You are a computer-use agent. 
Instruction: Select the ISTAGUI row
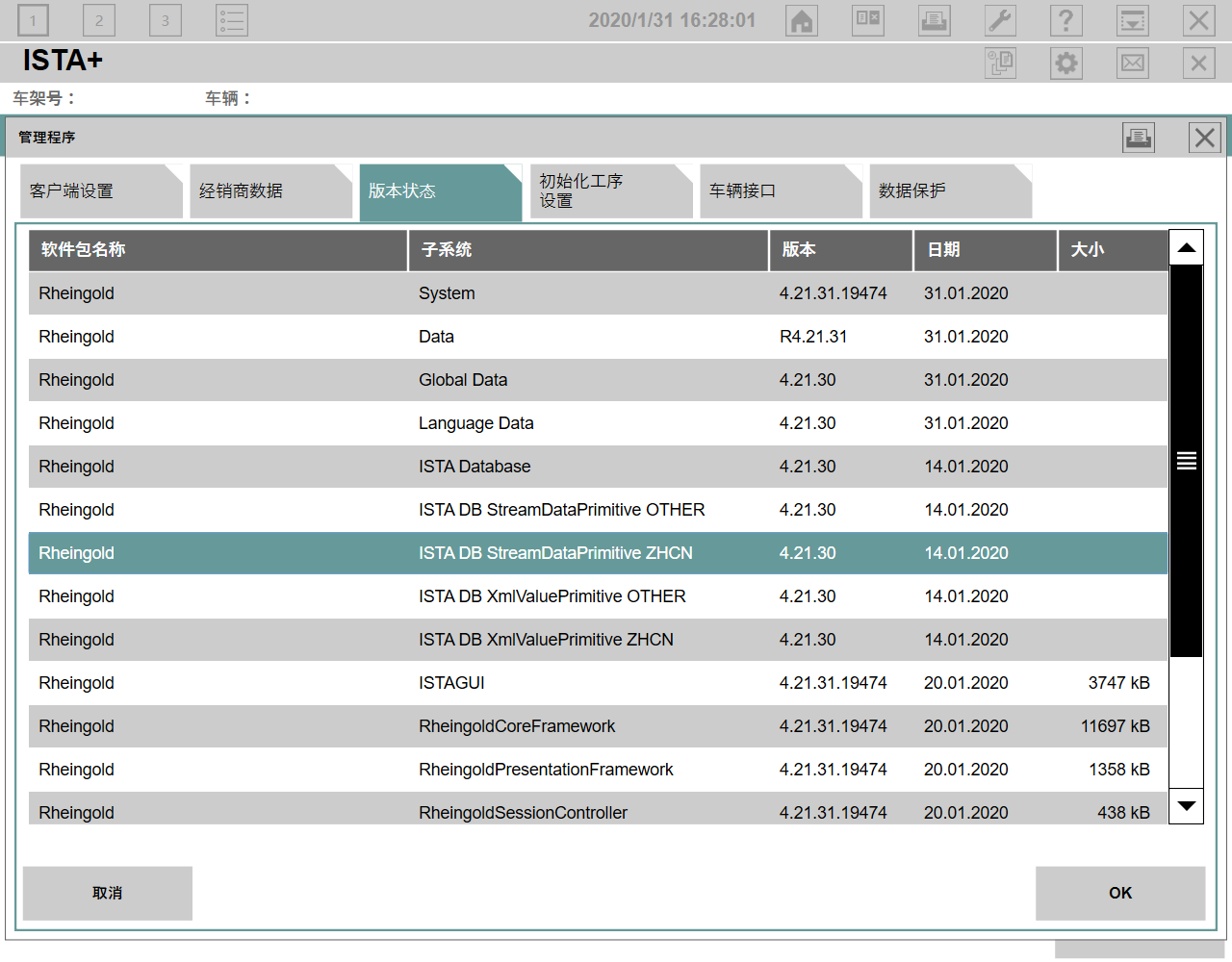(x=598, y=683)
